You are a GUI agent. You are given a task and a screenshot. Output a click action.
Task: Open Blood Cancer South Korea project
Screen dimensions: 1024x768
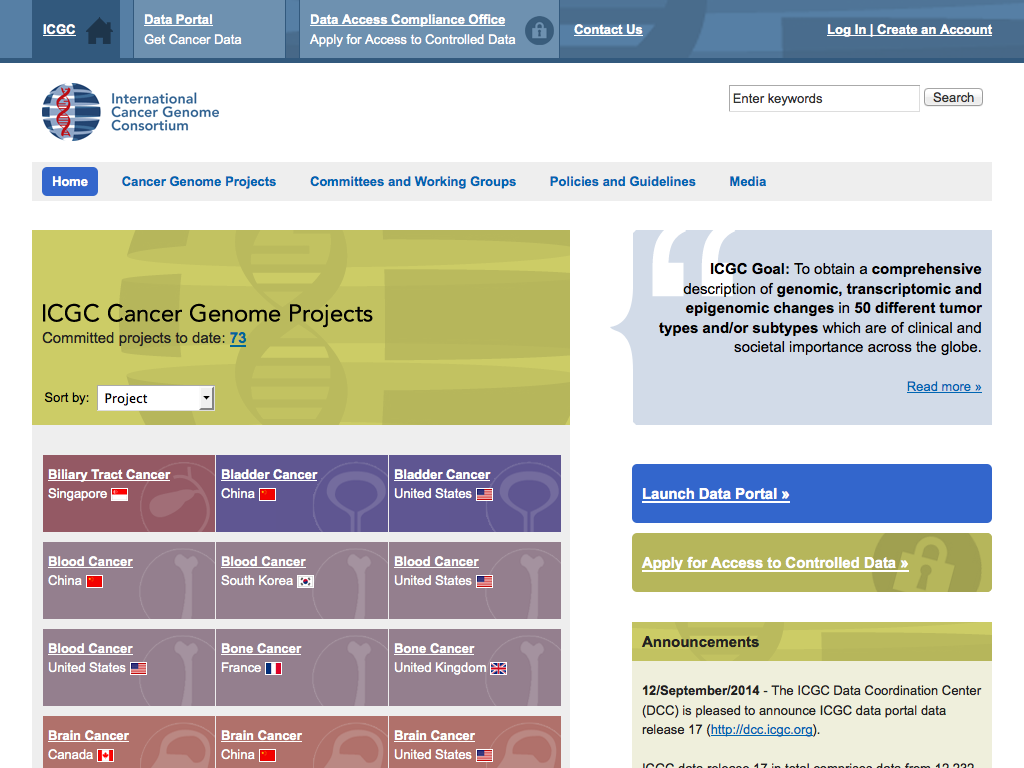263,562
